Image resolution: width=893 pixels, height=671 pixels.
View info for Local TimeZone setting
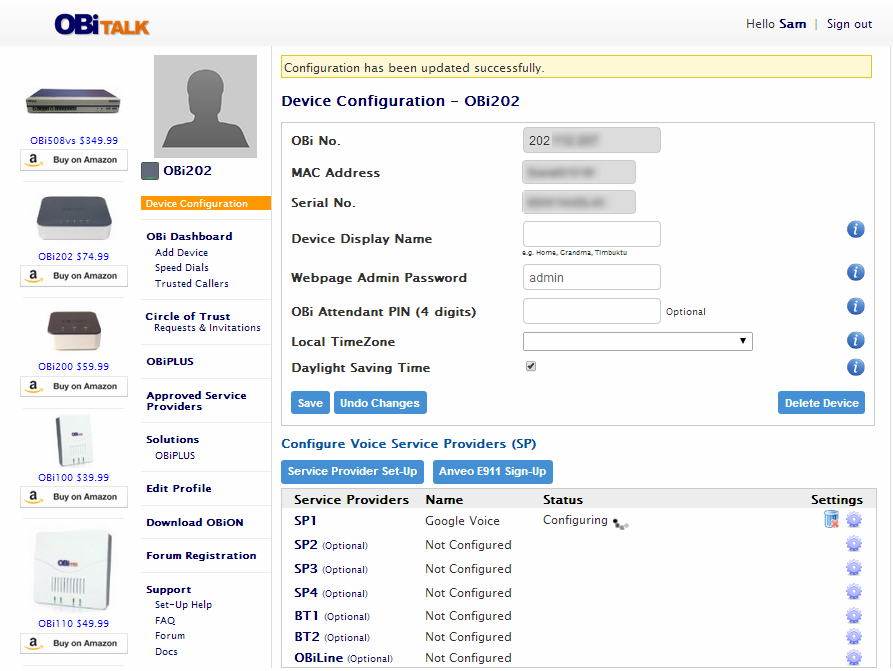click(x=855, y=340)
